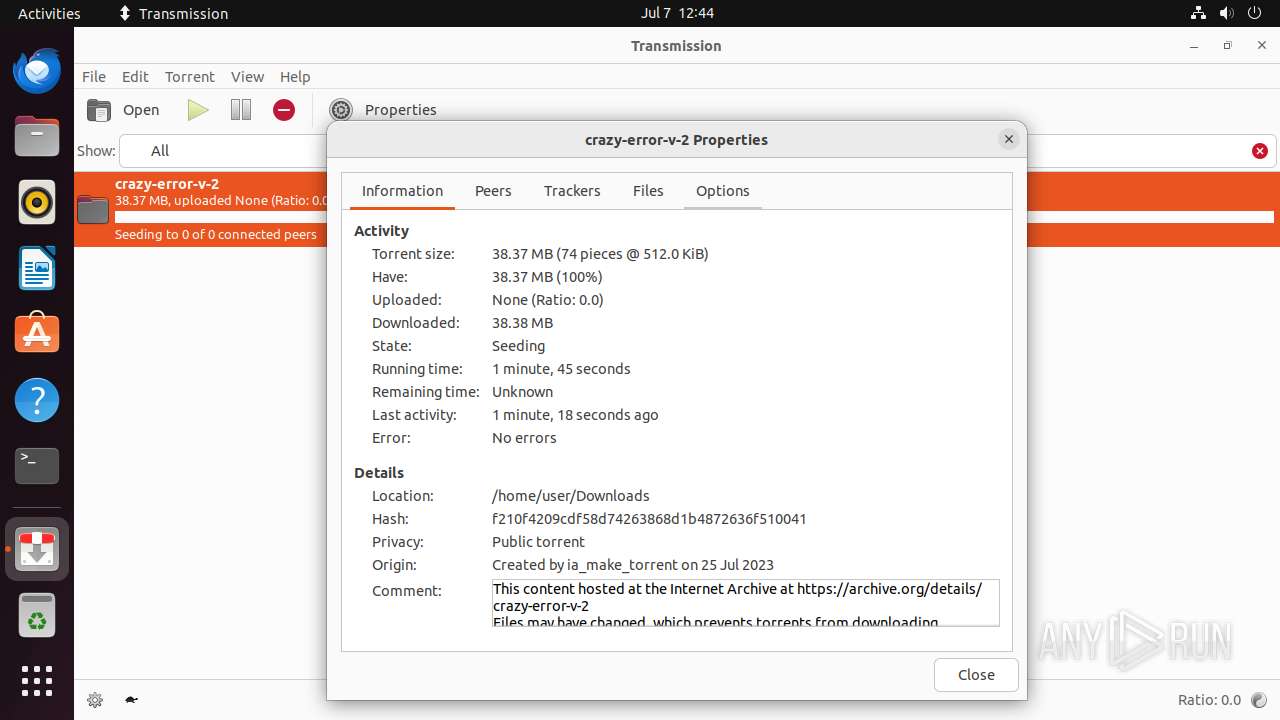This screenshot has width=1280, height=720.
Task: Remove the torrent with the red minus icon
Action: click(x=284, y=110)
